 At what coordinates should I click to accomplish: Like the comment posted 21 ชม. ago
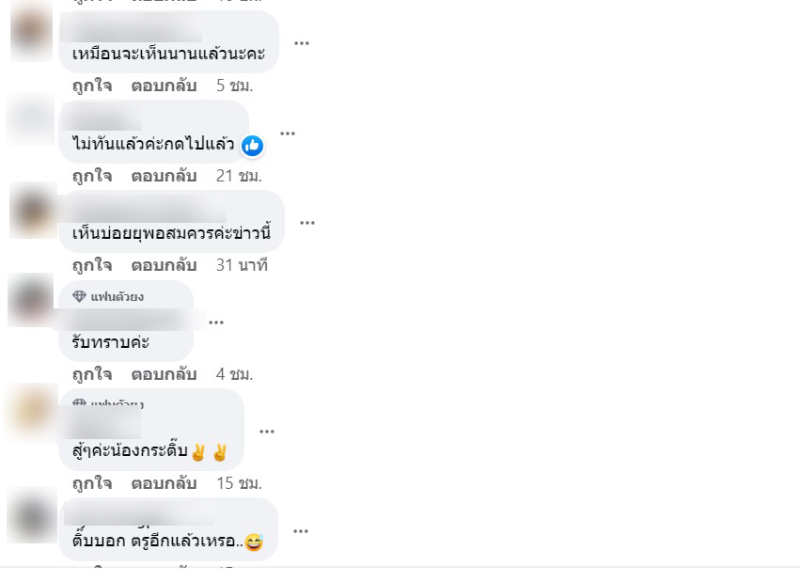(92, 176)
